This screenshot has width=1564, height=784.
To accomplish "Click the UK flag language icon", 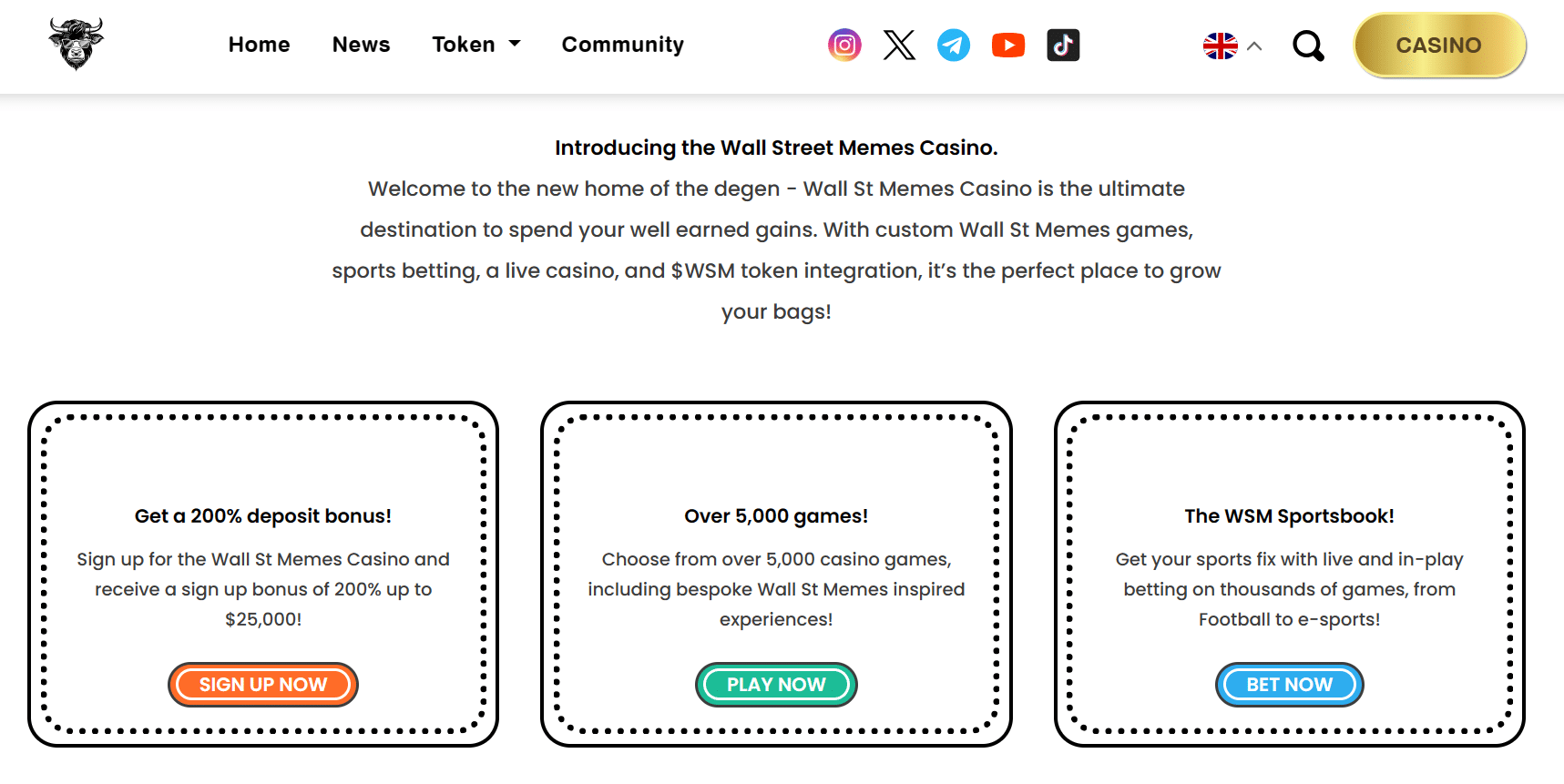I will (x=1219, y=44).
